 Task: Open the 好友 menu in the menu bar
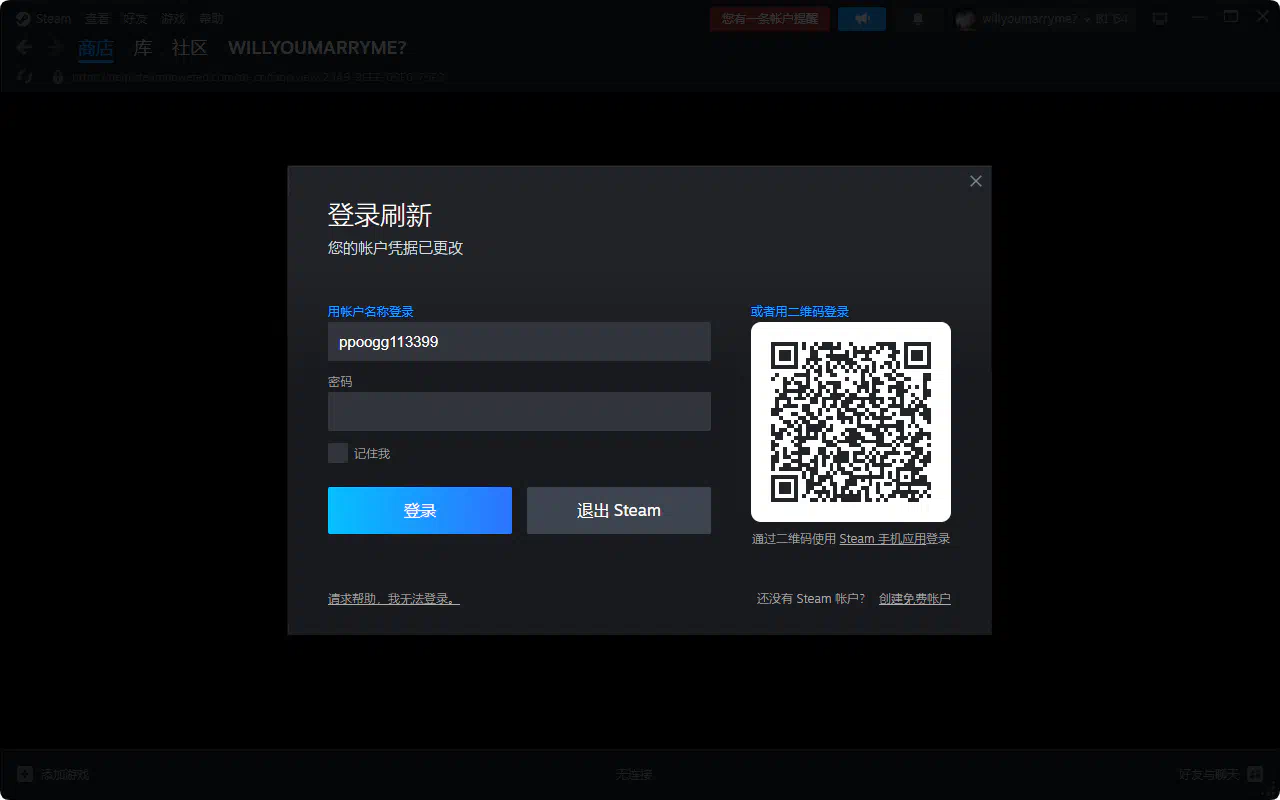pyautogui.click(x=135, y=18)
